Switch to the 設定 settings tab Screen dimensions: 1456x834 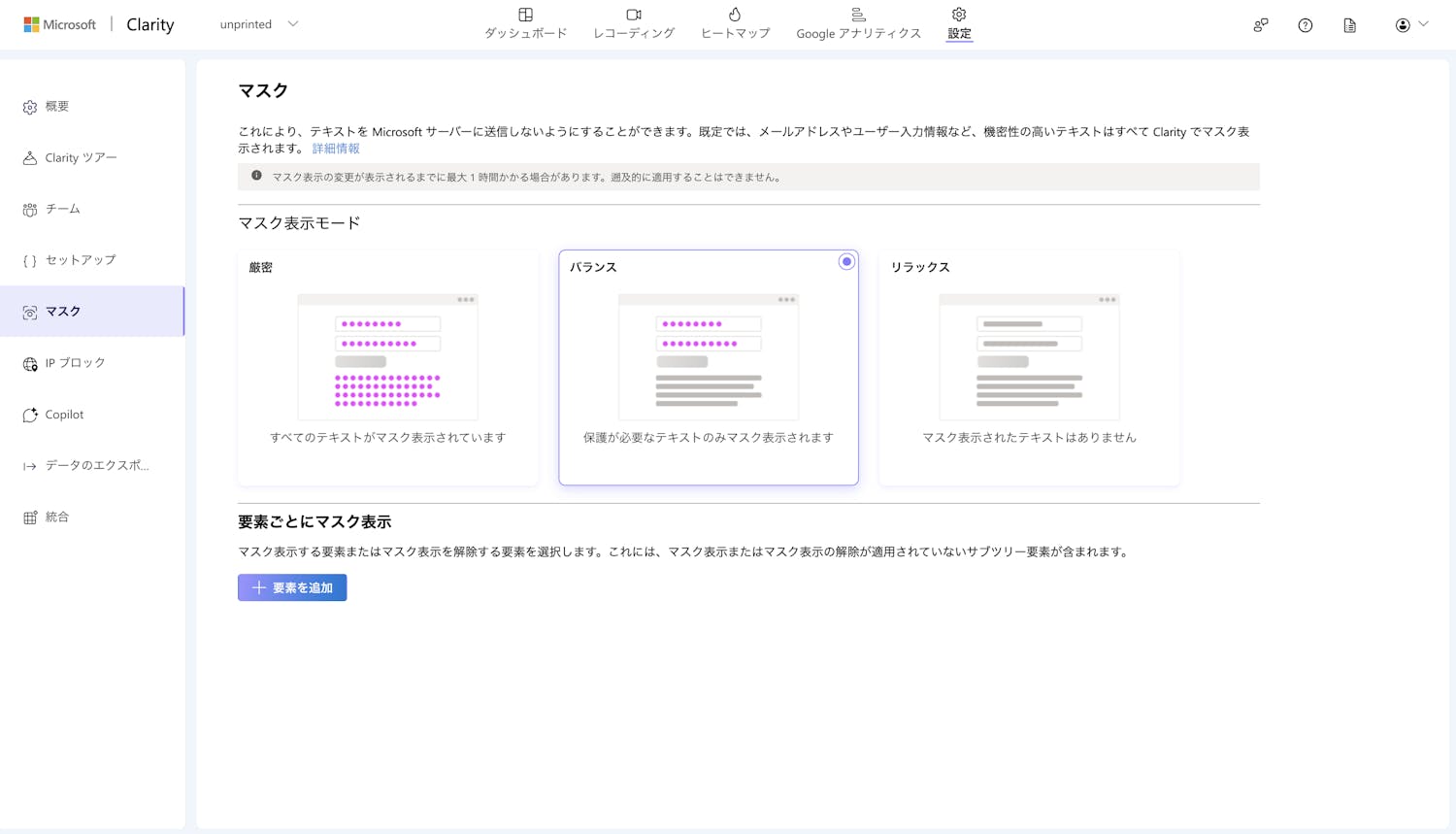click(959, 23)
